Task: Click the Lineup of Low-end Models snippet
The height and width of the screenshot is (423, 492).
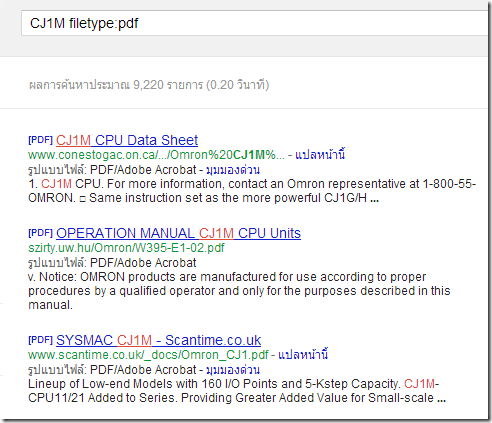Action: click(x=237, y=391)
